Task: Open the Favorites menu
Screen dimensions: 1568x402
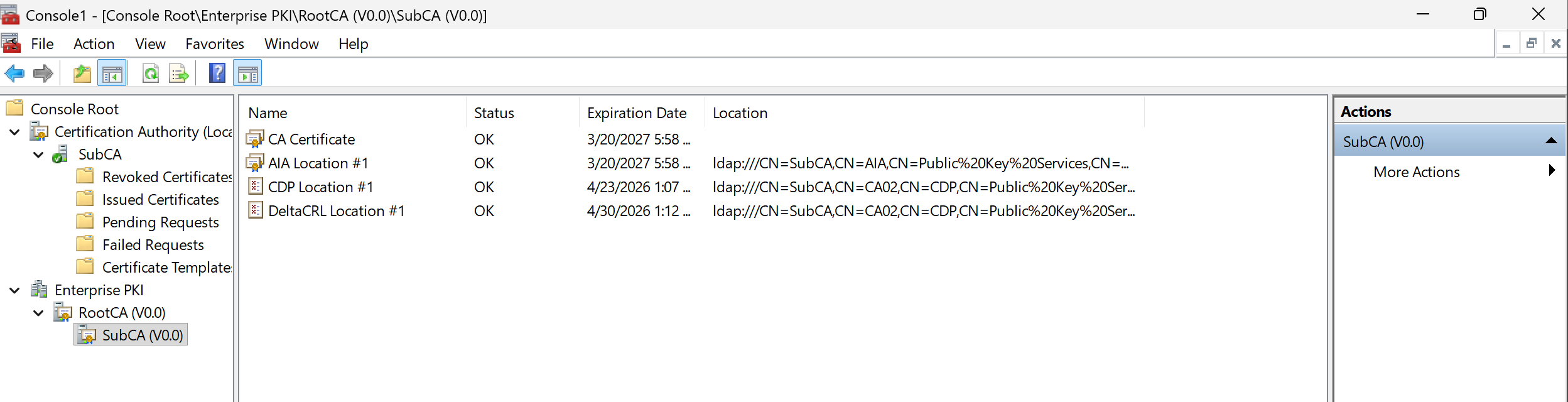Action: 214,44
